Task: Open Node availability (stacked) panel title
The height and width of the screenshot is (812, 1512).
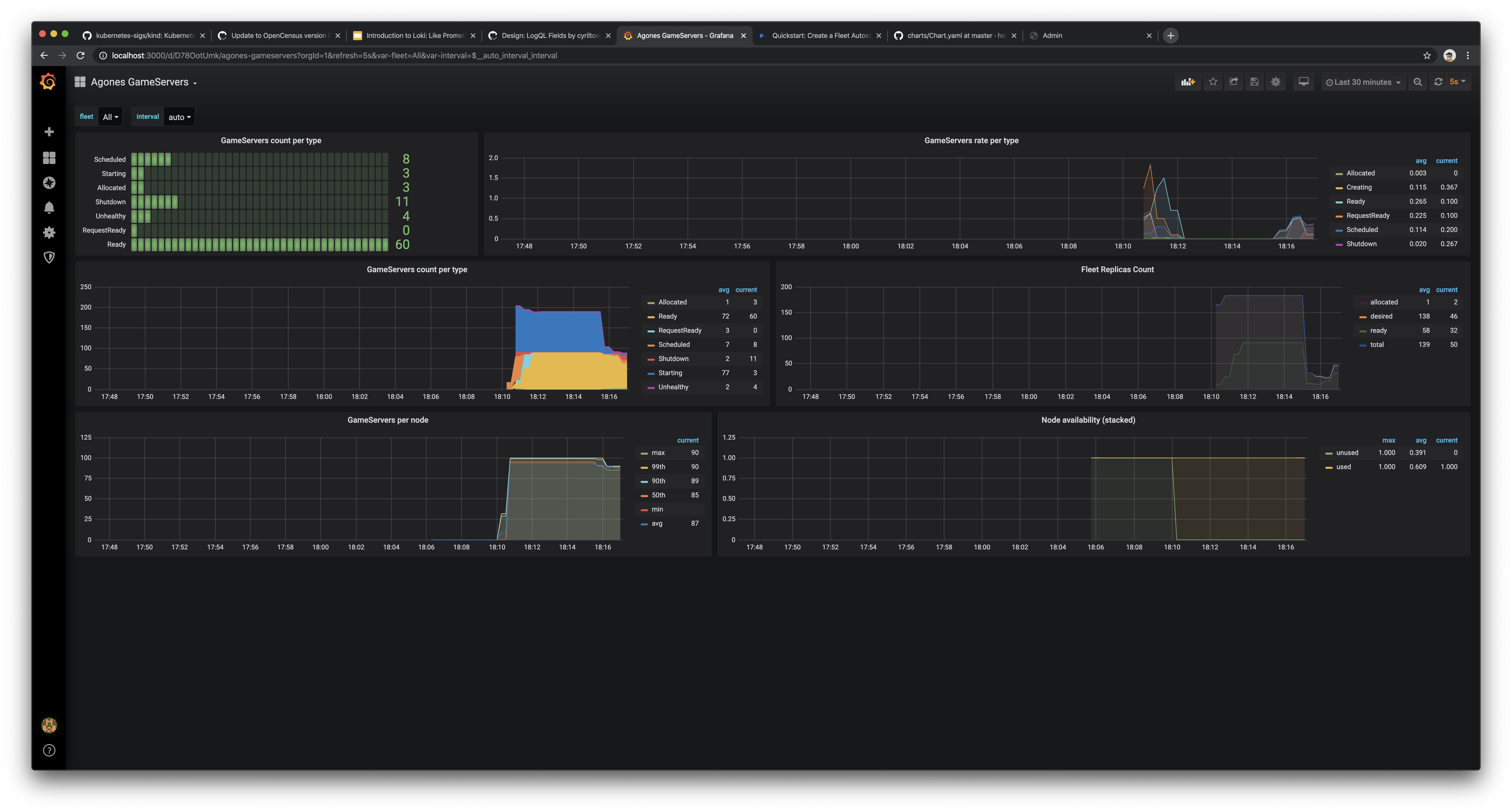Action: point(1088,420)
